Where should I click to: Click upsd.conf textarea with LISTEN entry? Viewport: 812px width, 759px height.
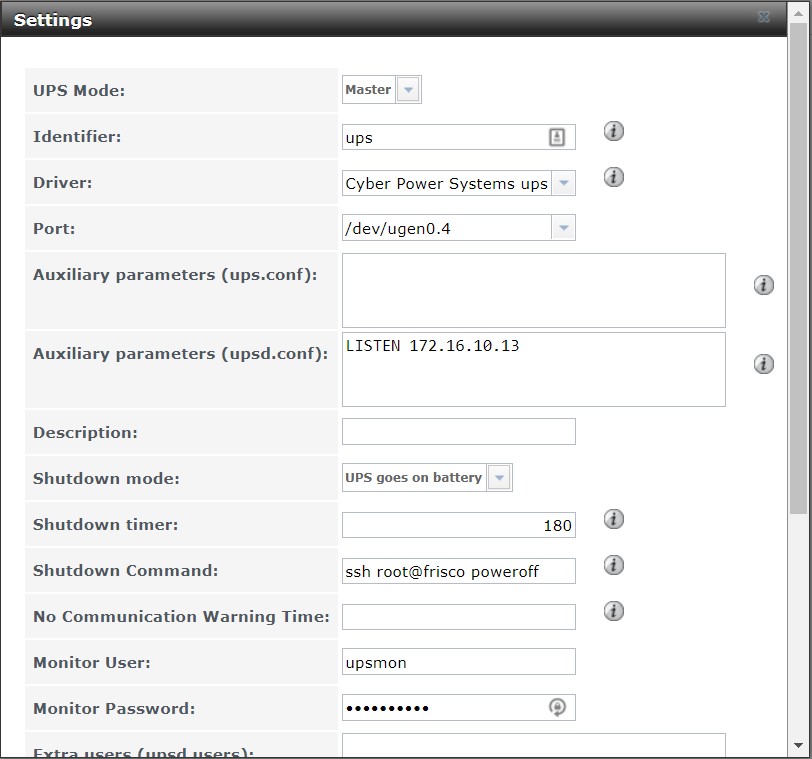pyautogui.click(x=533, y=370)
